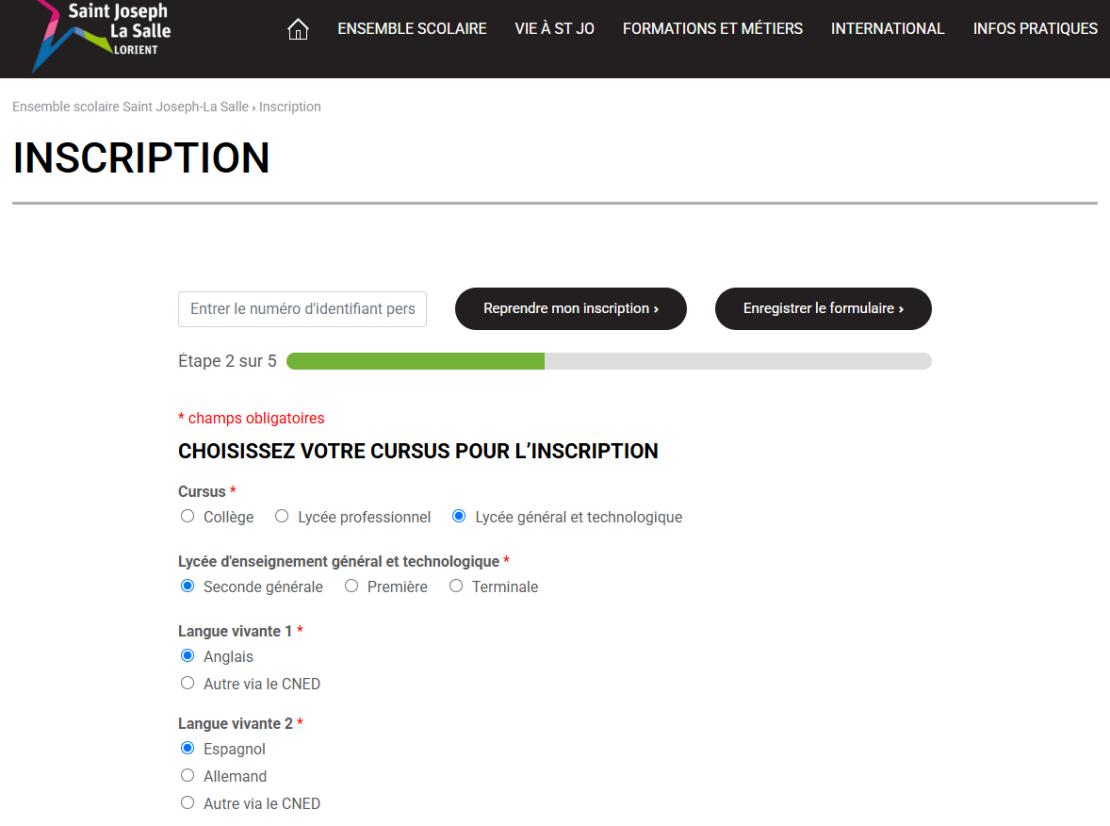Open the INTERNATIONAL navigation menu
This screenshot has width=1110, height=826.
(x=887, y=29)
